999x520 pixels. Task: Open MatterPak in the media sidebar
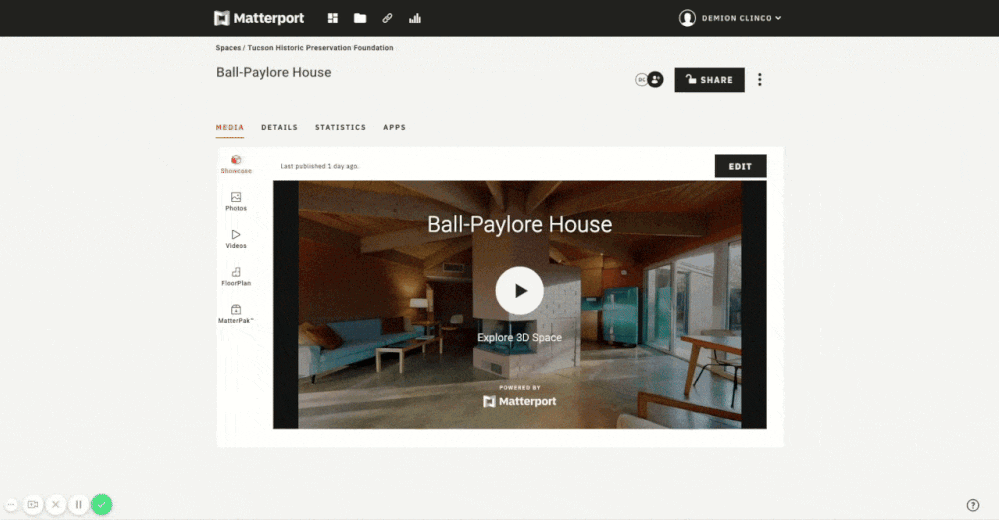236,314
